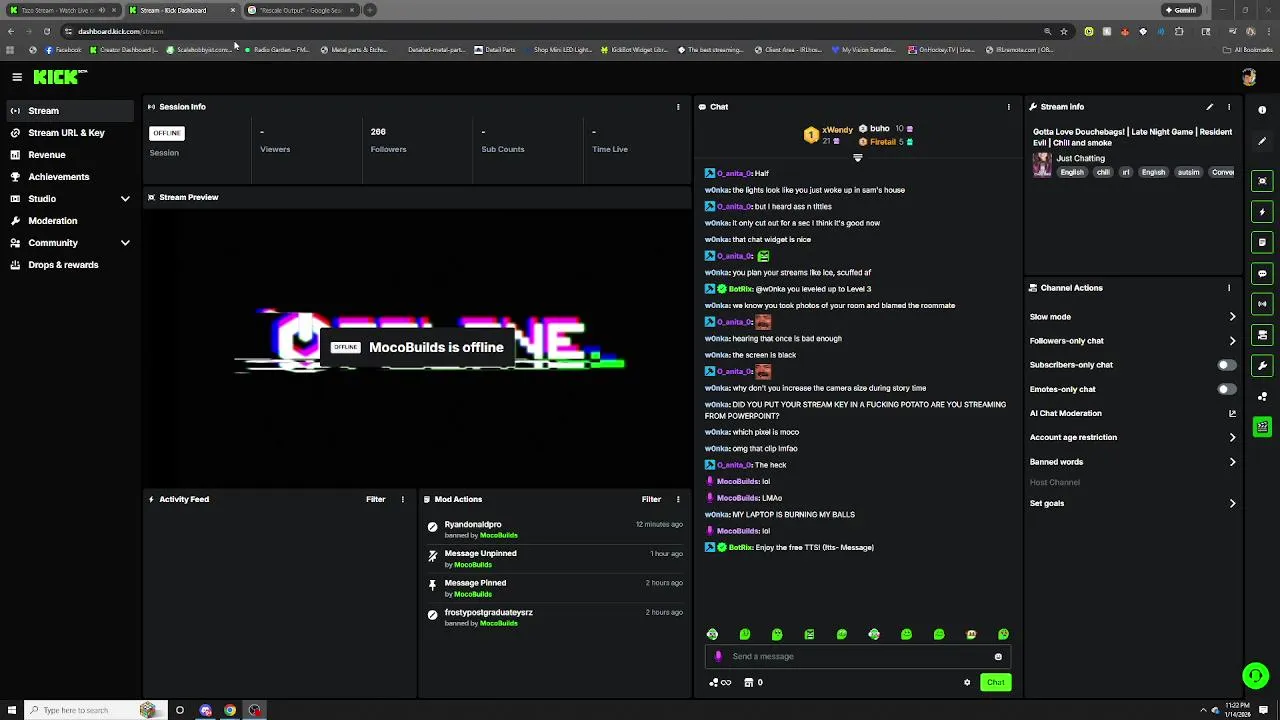
Task: Switch to the Google Search browser tab
Action: tap(300, 10)
